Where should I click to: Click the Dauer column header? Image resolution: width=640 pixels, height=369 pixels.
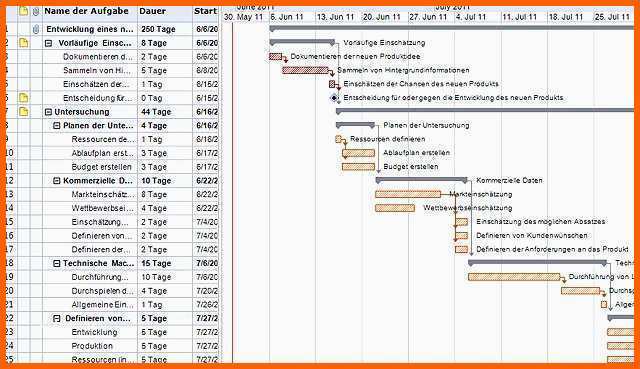click(x=152, y=11)
